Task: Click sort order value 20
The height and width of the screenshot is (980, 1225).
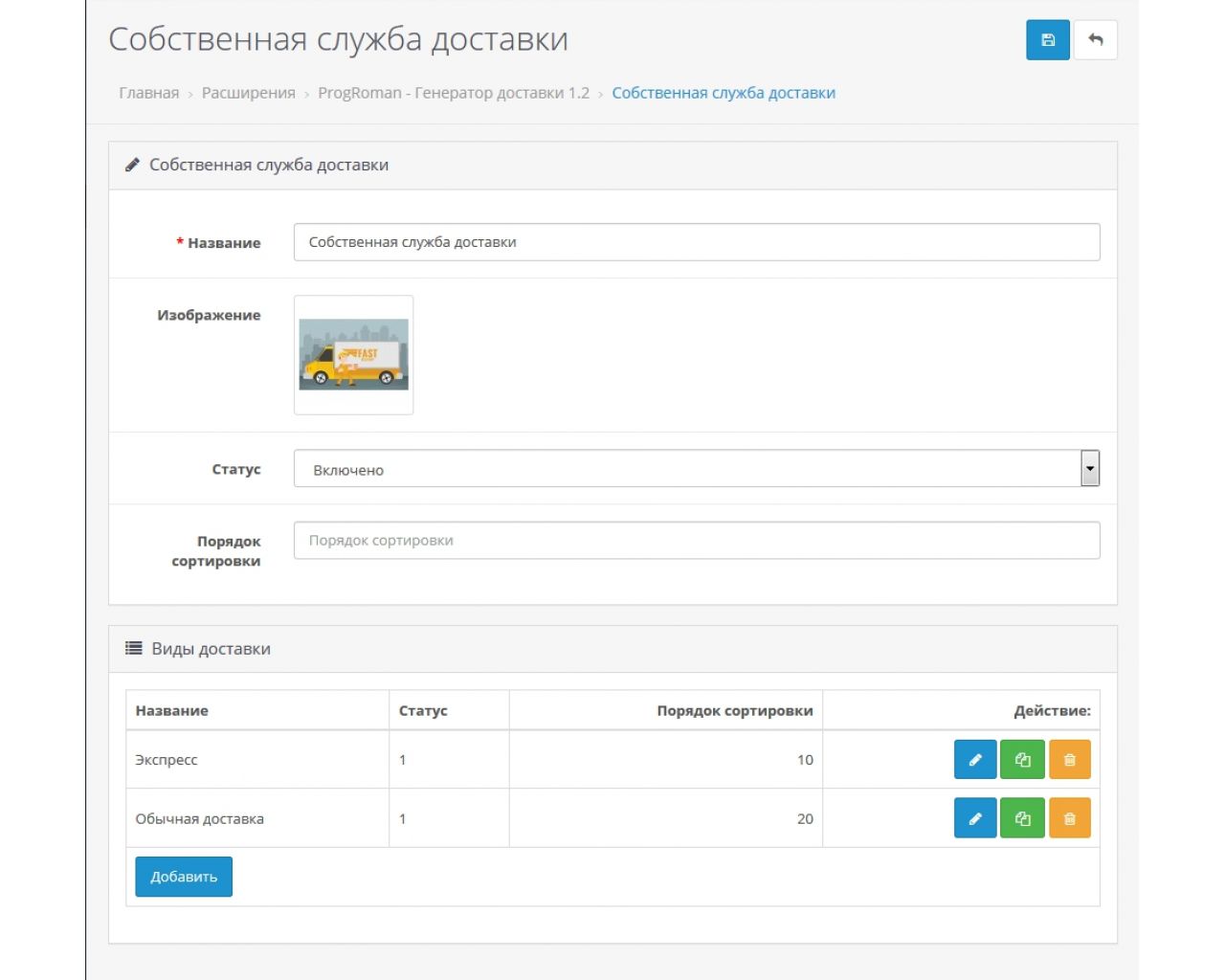Action: (x=805, y=819)
